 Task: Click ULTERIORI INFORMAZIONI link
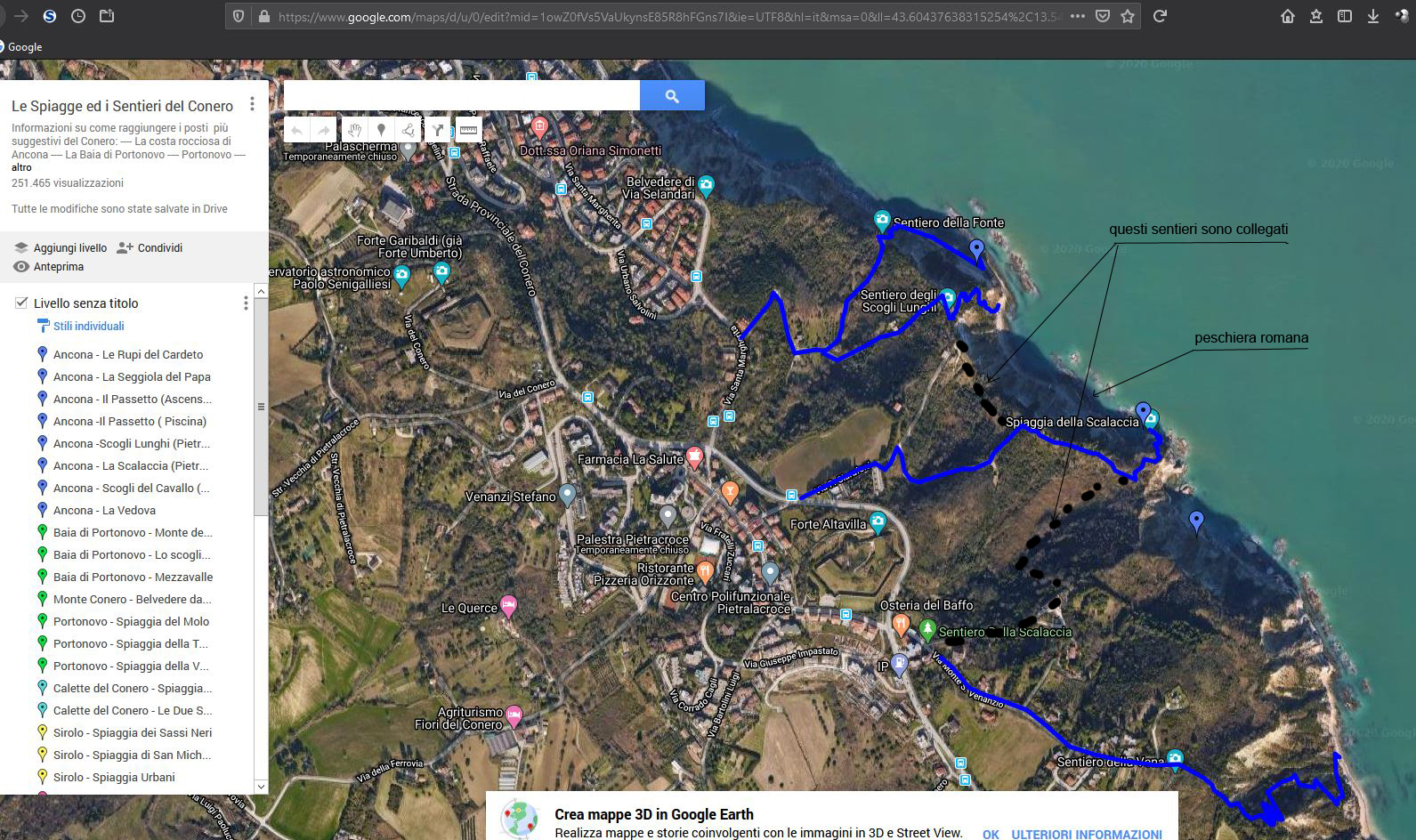point(1087,834)
